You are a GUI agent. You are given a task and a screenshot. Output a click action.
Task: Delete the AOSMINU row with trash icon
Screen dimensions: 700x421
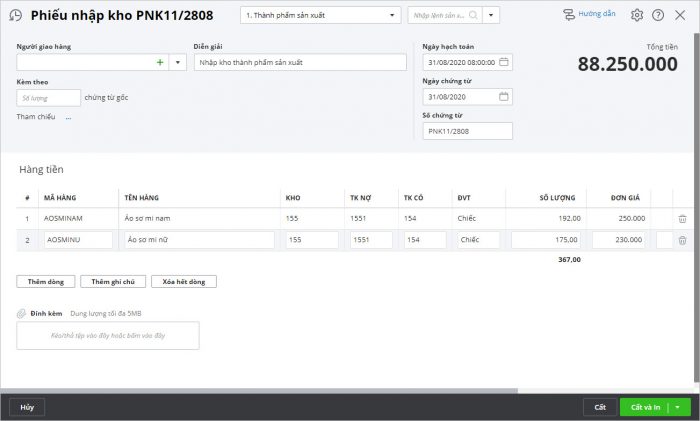point(682,240)
